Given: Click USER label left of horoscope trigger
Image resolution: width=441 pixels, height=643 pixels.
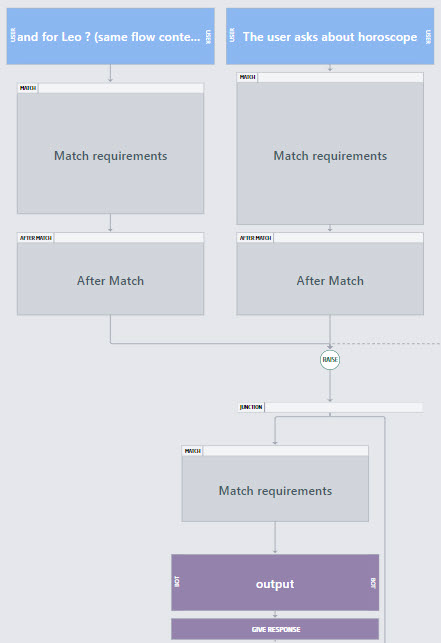Looking at the screenshot, I should [232, 35].
